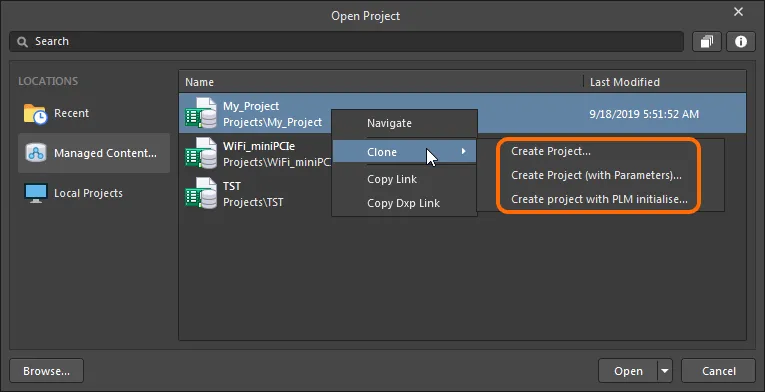Expand the Open button dropdown arrow
765x392 pixels.
click(x=664, y=371)
